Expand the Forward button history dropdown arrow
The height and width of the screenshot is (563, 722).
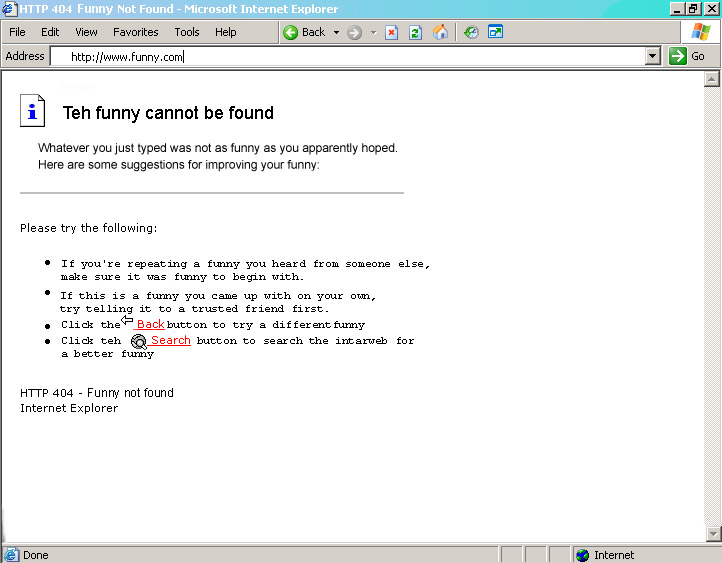373,32
